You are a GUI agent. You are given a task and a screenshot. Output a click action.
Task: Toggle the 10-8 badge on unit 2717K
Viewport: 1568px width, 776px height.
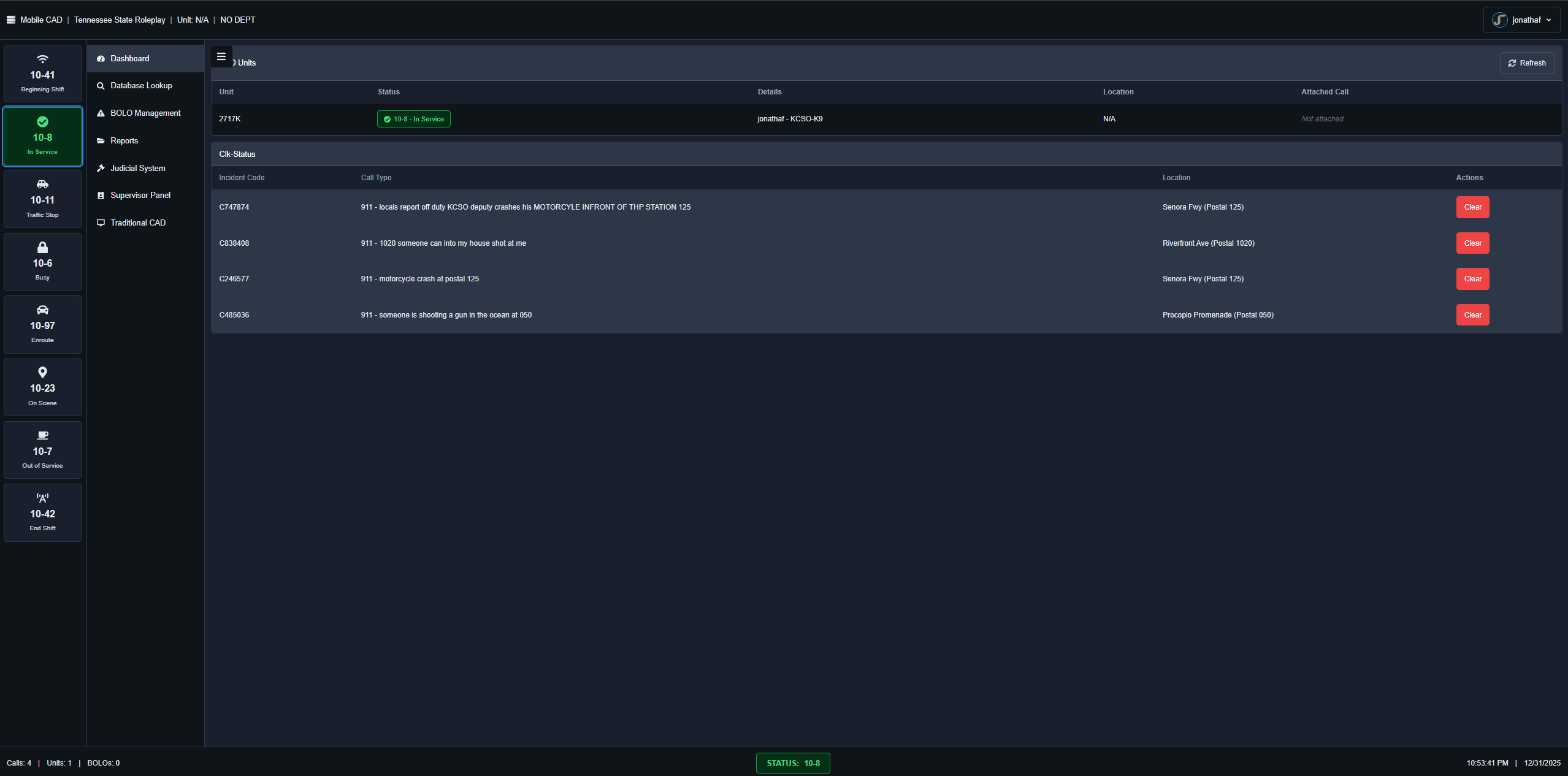pos(413,118)
